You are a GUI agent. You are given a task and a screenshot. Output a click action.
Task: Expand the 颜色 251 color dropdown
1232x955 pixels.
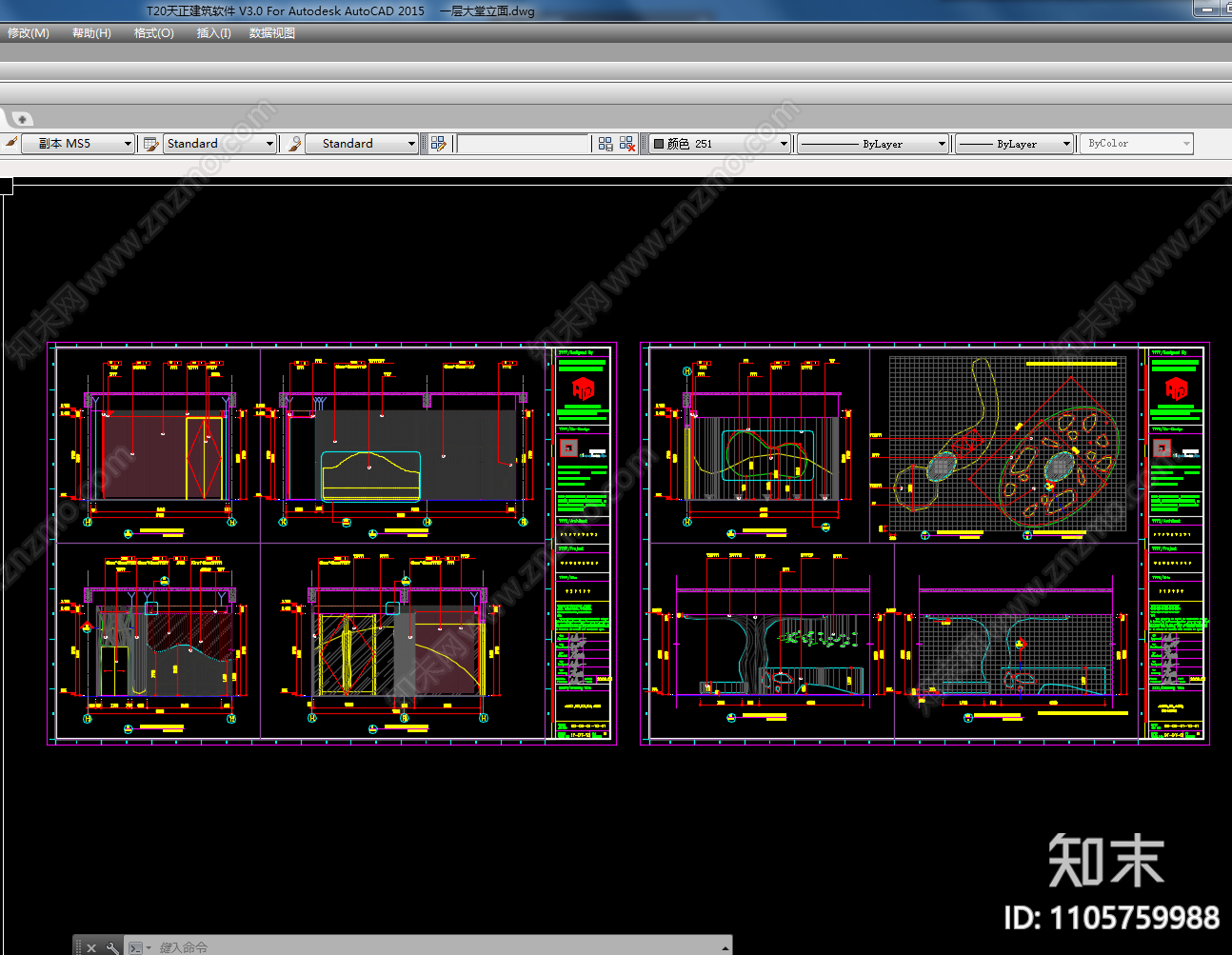point(784,144)
